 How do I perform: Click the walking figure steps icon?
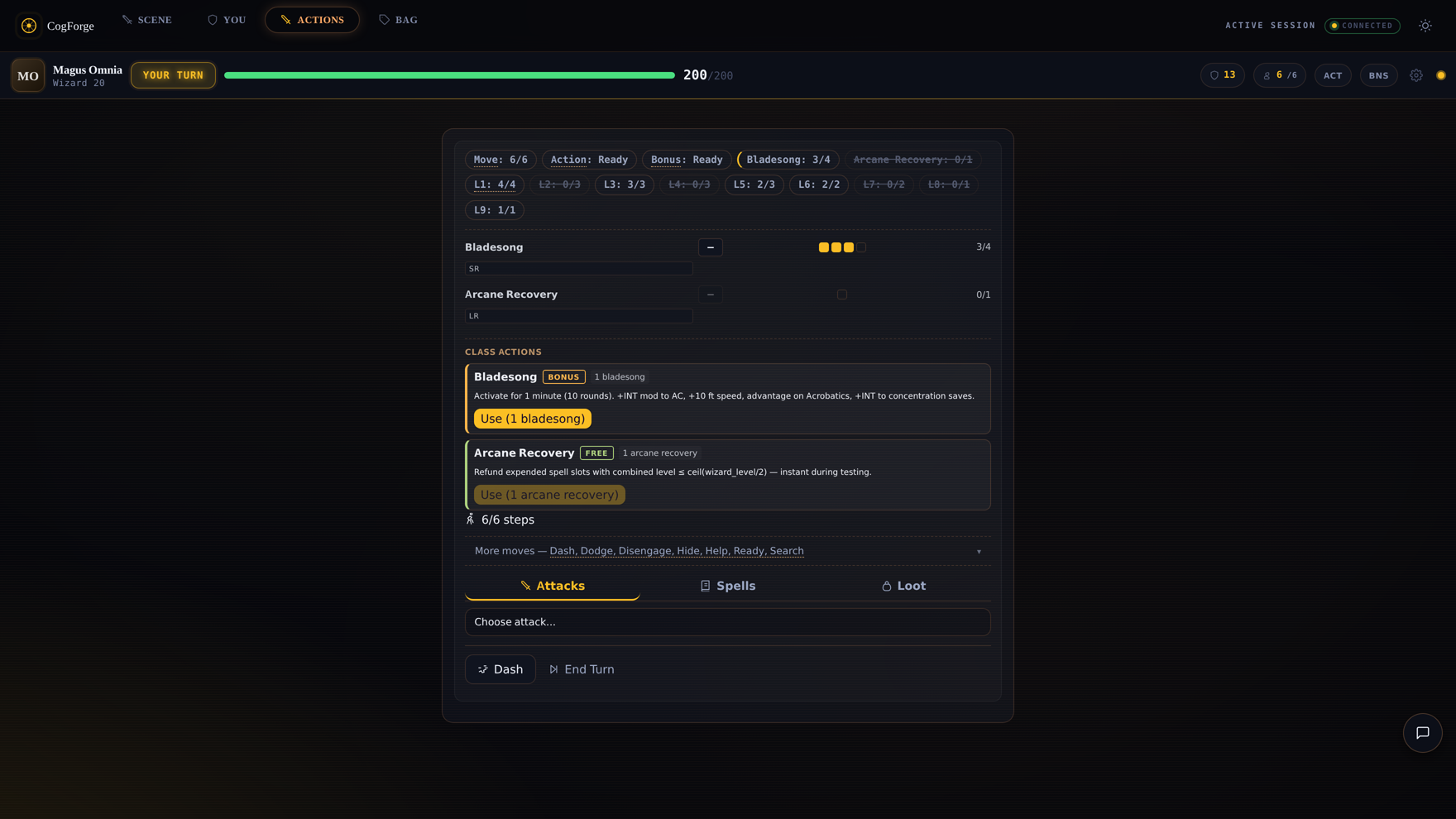coord(470,520)
